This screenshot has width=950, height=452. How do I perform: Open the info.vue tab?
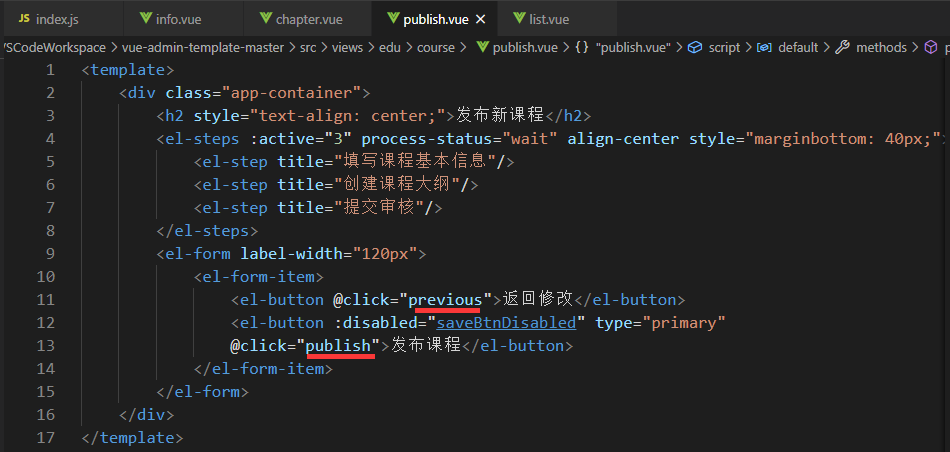[x=183, y=19]
